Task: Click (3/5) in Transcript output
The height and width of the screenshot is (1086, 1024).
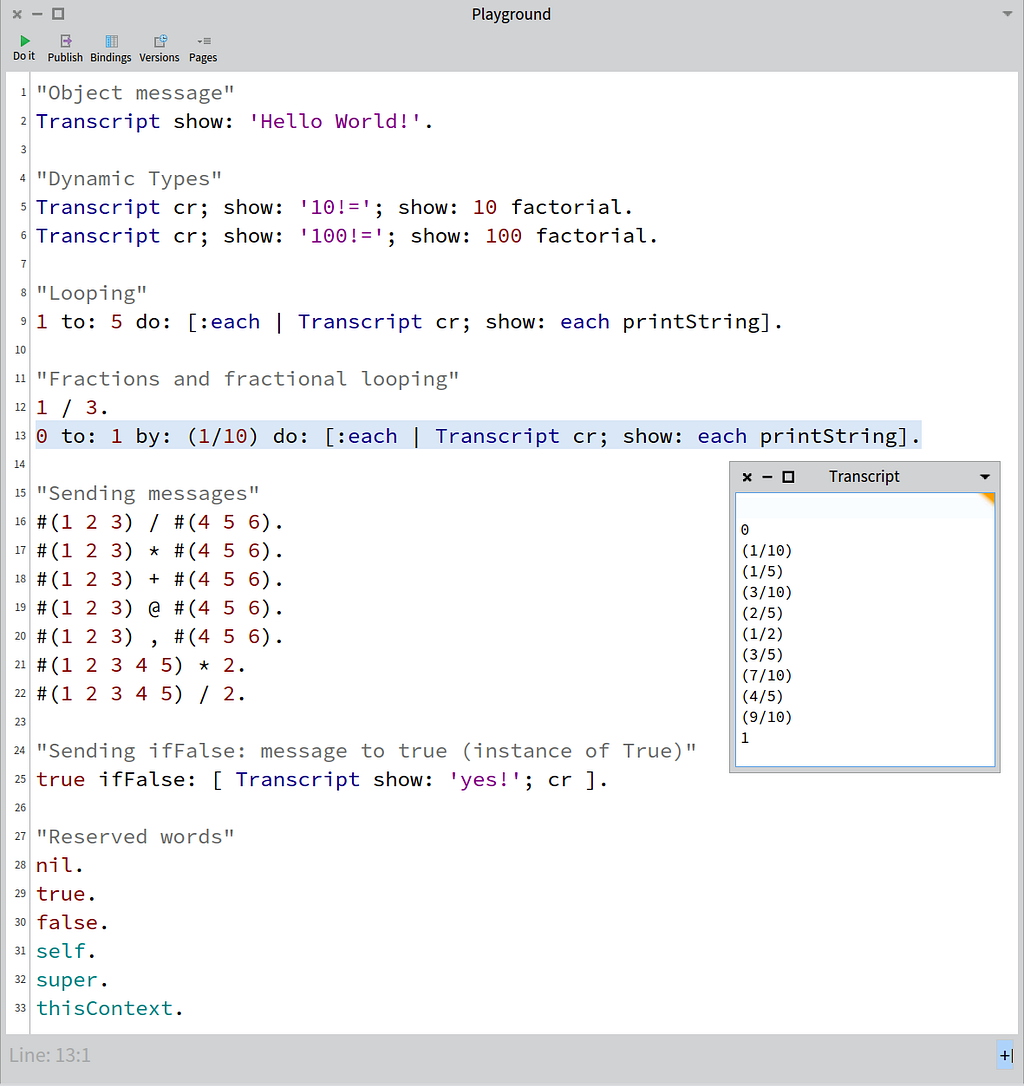Action: click(762, 655)
